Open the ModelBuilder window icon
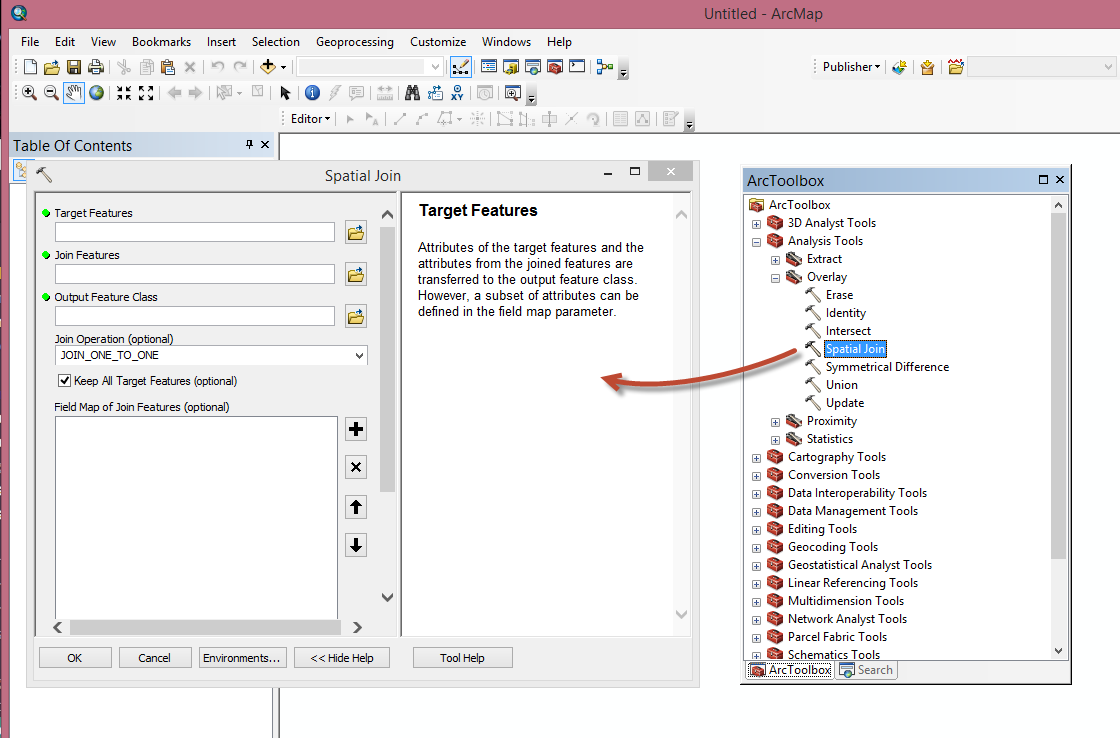 tap(605, 67)
